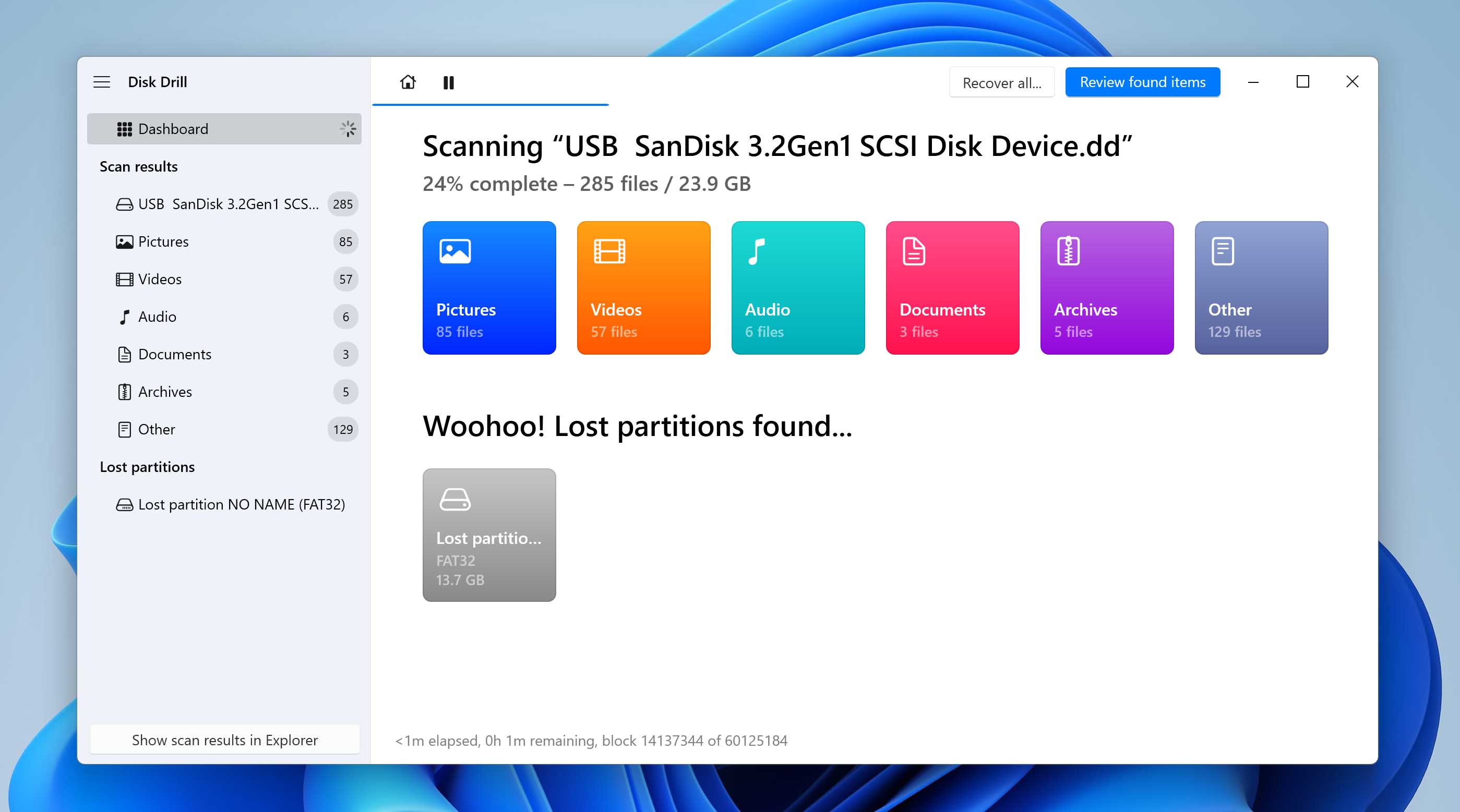Click the 'Woohoo! Lost partitions found...' heading

click(x=637, y=426)
